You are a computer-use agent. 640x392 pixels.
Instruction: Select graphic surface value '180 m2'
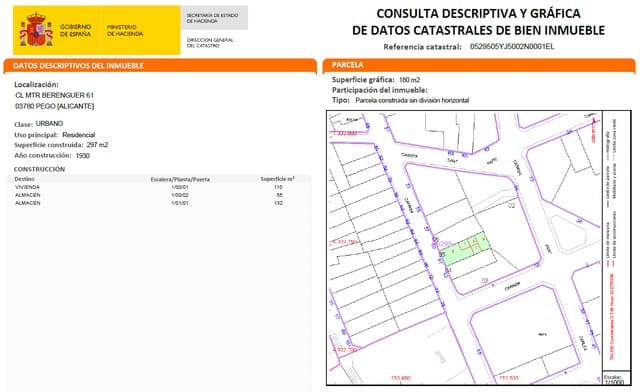click(409, 80)
